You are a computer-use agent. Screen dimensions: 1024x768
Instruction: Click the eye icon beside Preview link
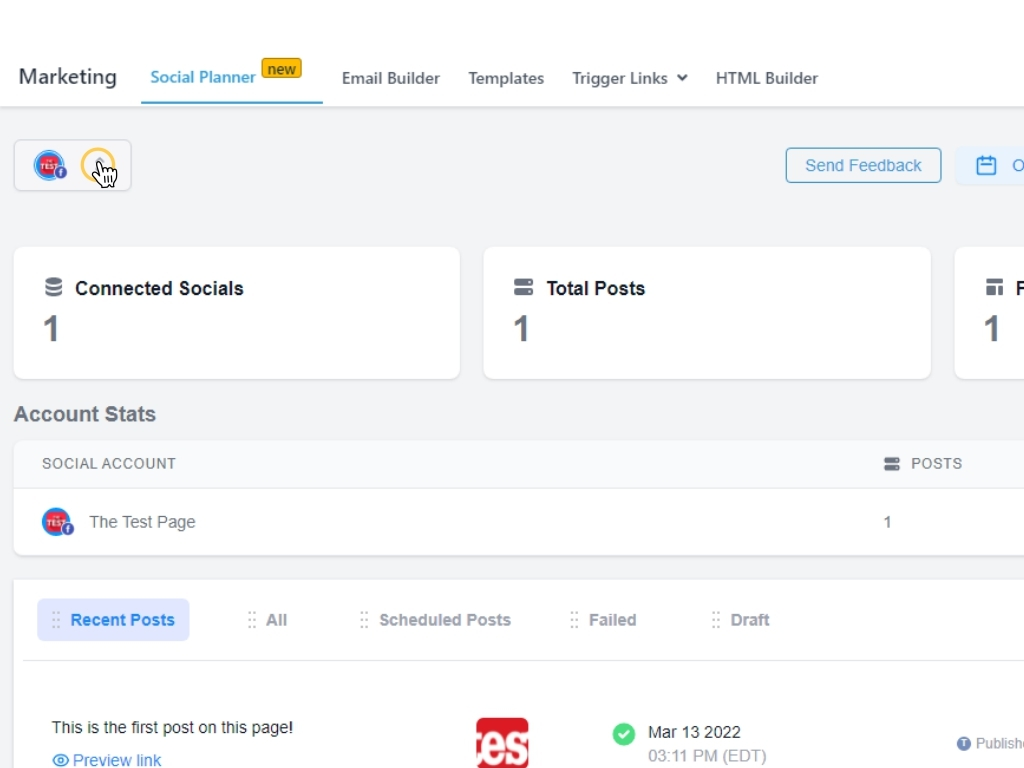point(60,760)
